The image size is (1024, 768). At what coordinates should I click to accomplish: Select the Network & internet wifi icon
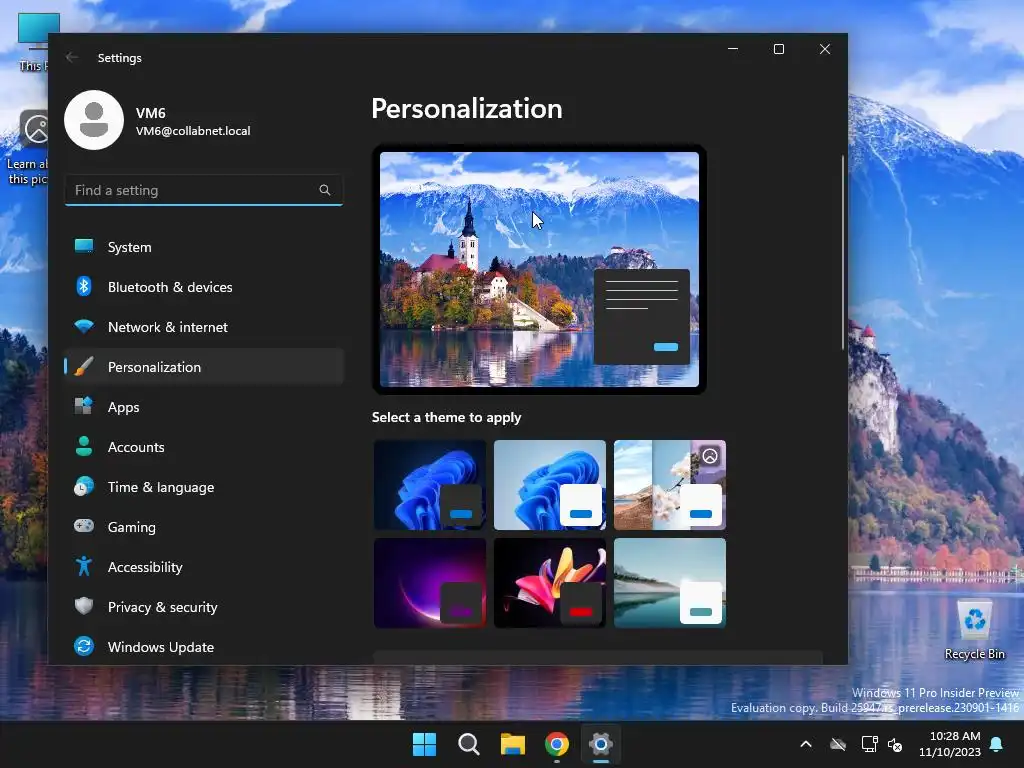click(84, 326)
